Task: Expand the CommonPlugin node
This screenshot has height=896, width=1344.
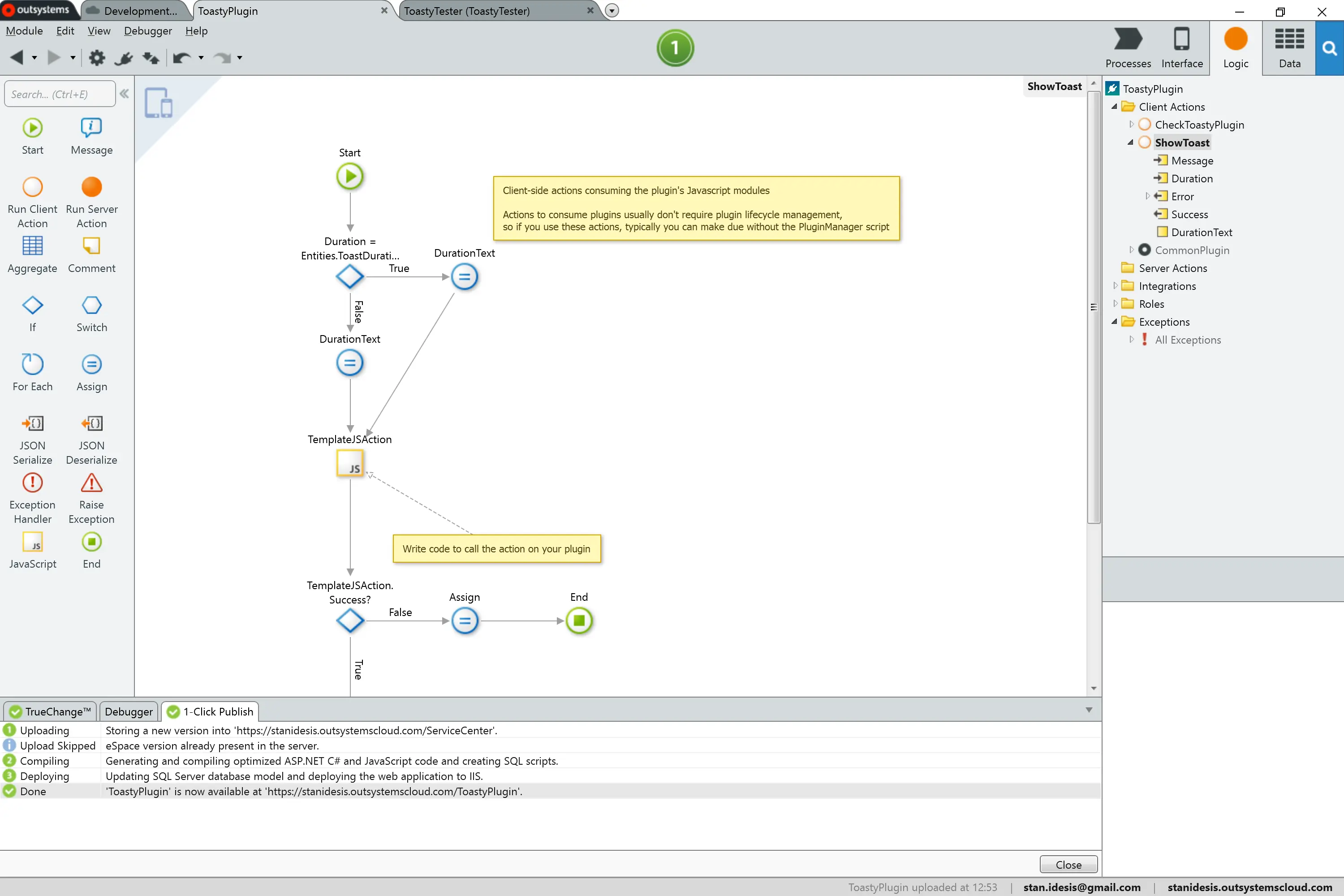Action: tap(1131, 250)
